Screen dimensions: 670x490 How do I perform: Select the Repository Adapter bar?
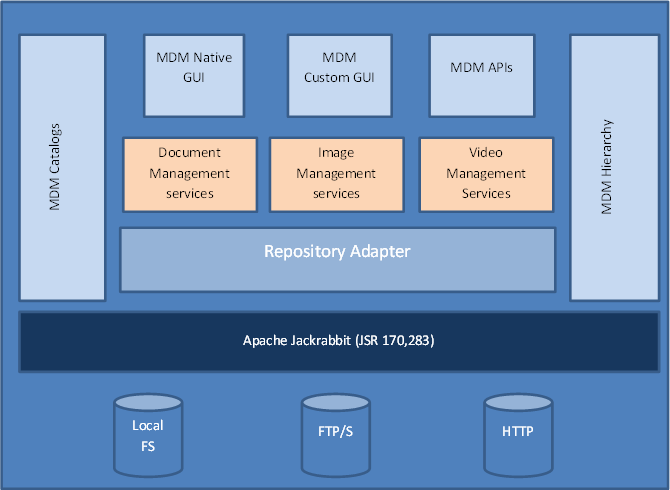tap(337, 259)
